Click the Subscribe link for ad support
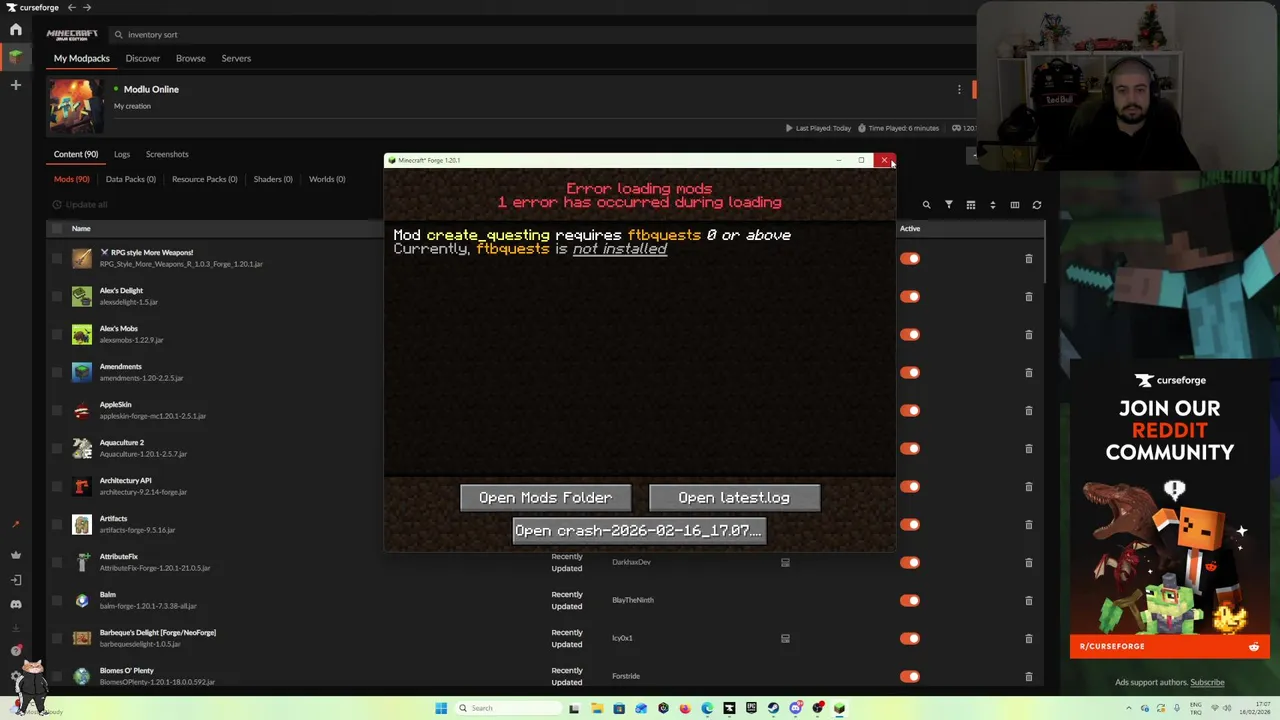The height and width of the screenshot is (720, 1280). (x=1207, y=683)
